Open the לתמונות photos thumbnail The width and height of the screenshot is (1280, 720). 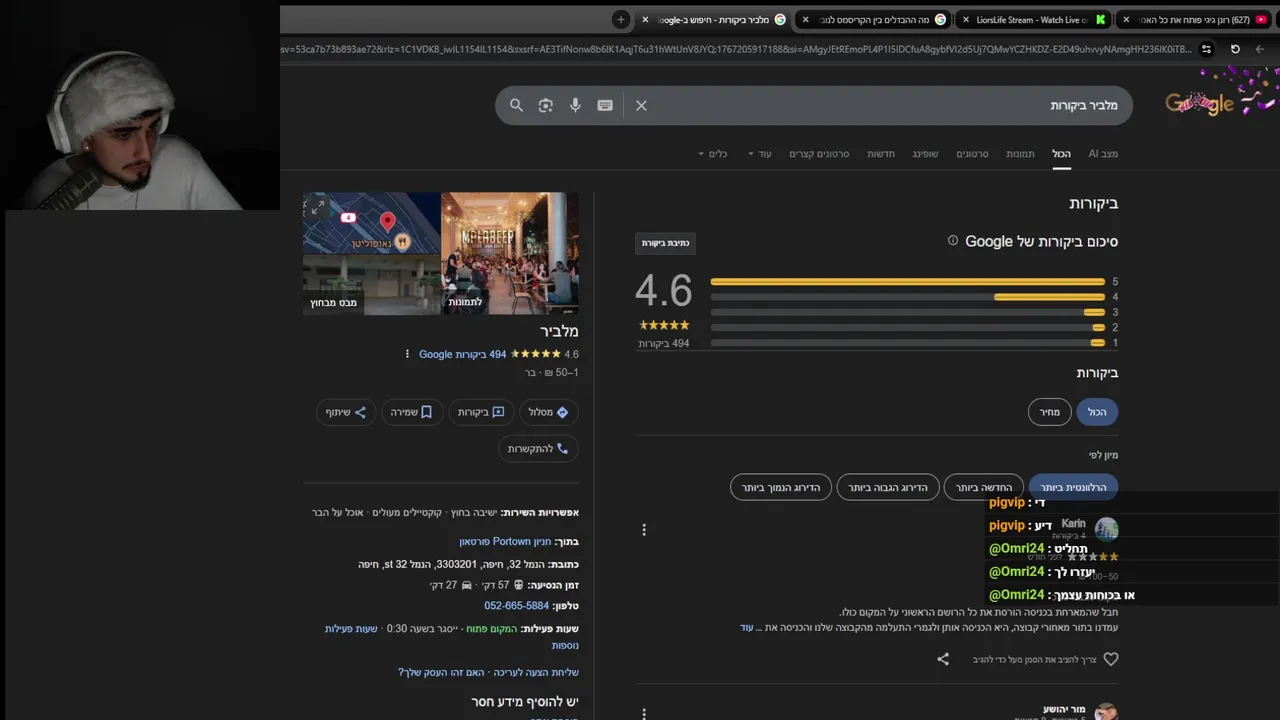pos(510,253)
